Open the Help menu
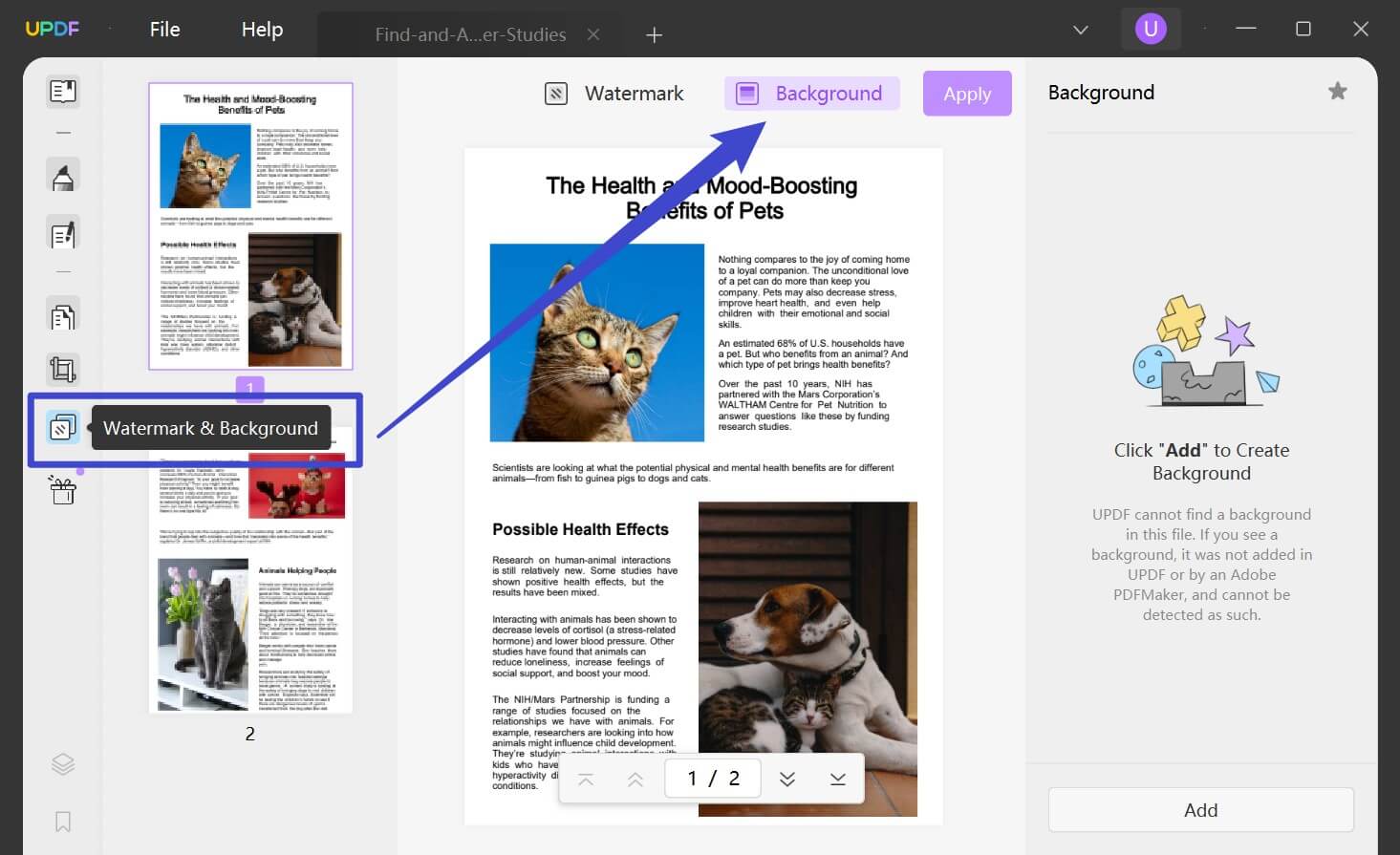 click(x=262, y=30)
